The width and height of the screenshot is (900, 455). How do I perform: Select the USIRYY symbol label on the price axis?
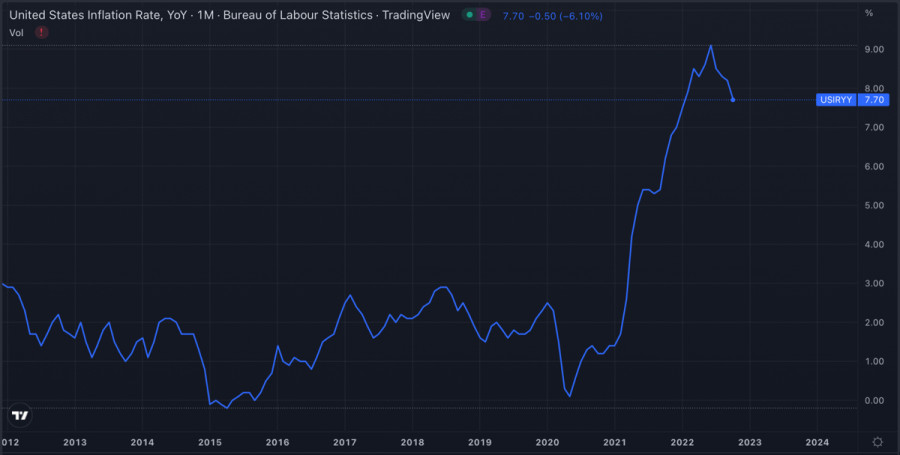[837, 100]
